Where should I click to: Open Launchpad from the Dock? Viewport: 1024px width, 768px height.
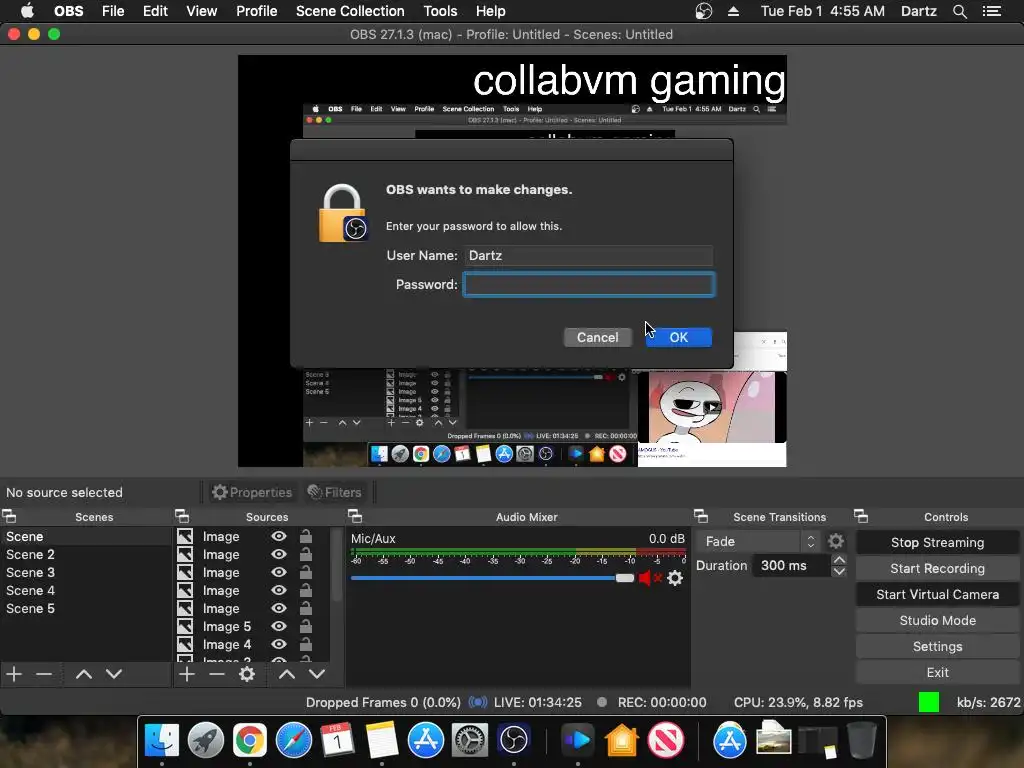206,740
